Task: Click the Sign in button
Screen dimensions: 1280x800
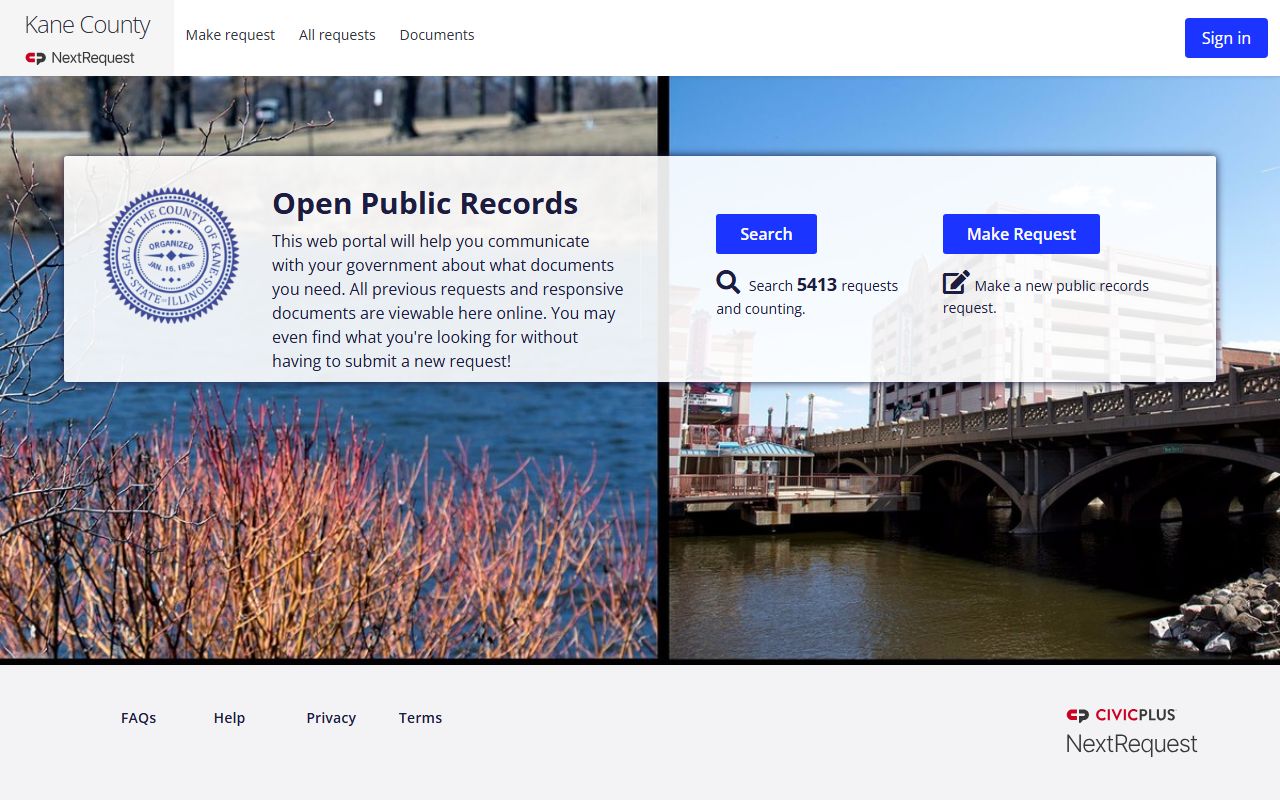Action: [x=1226, y=38]
